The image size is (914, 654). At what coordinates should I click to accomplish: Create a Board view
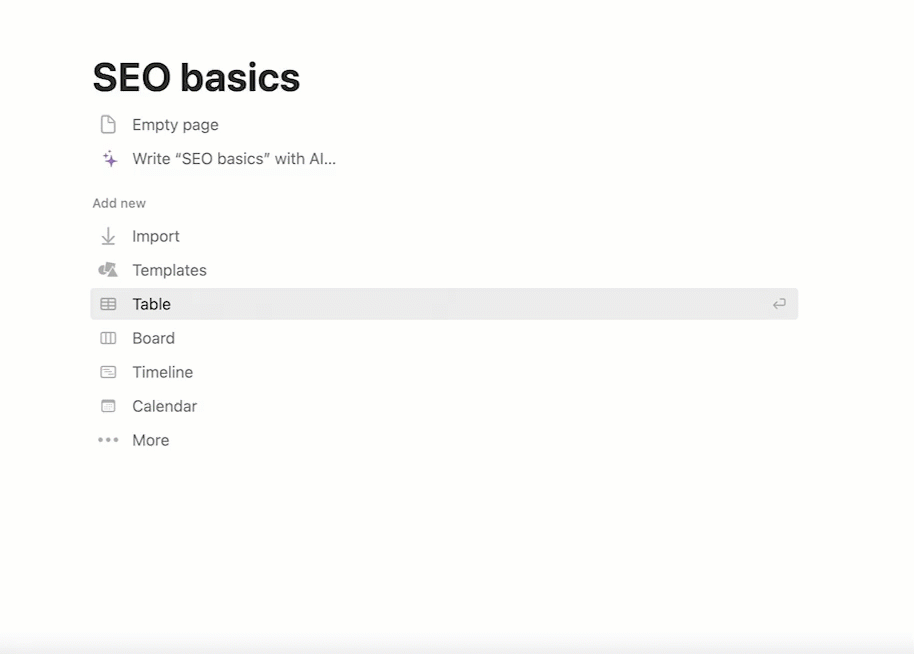click(154, 338)
